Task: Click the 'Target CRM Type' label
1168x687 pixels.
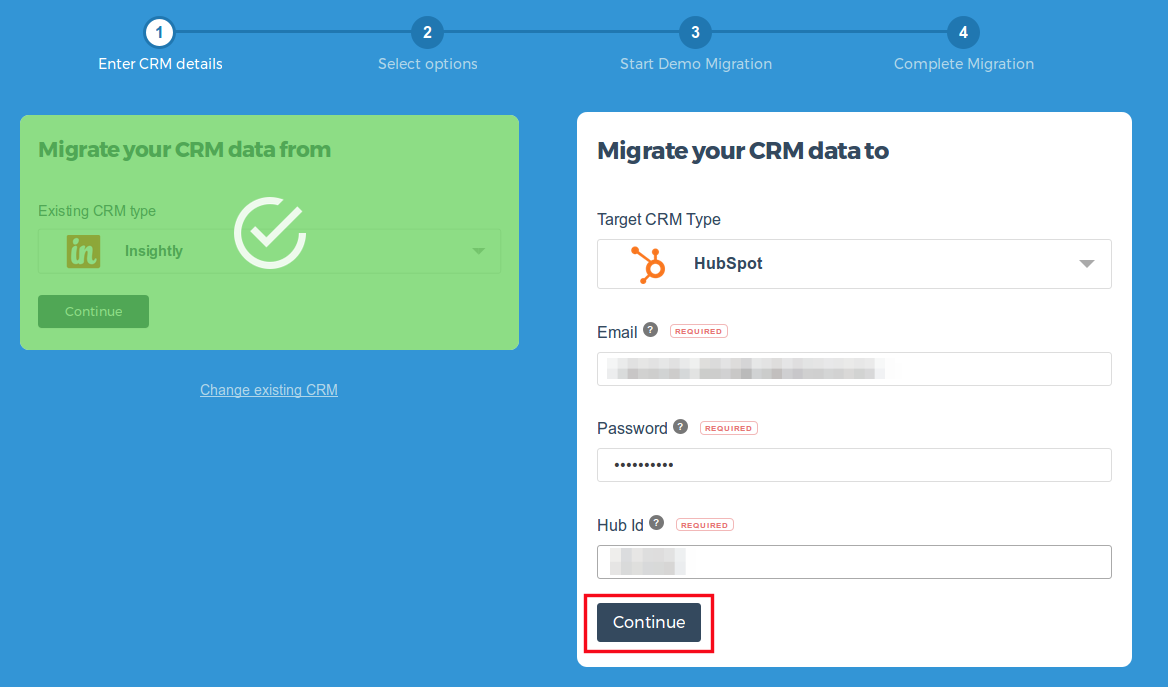Action: pos(658,220)
